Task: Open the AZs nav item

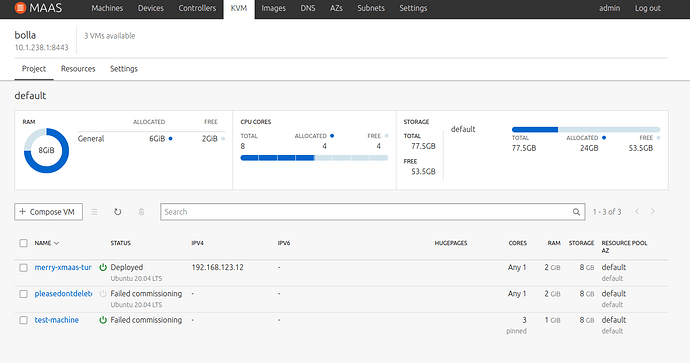Action: (336, 8)
